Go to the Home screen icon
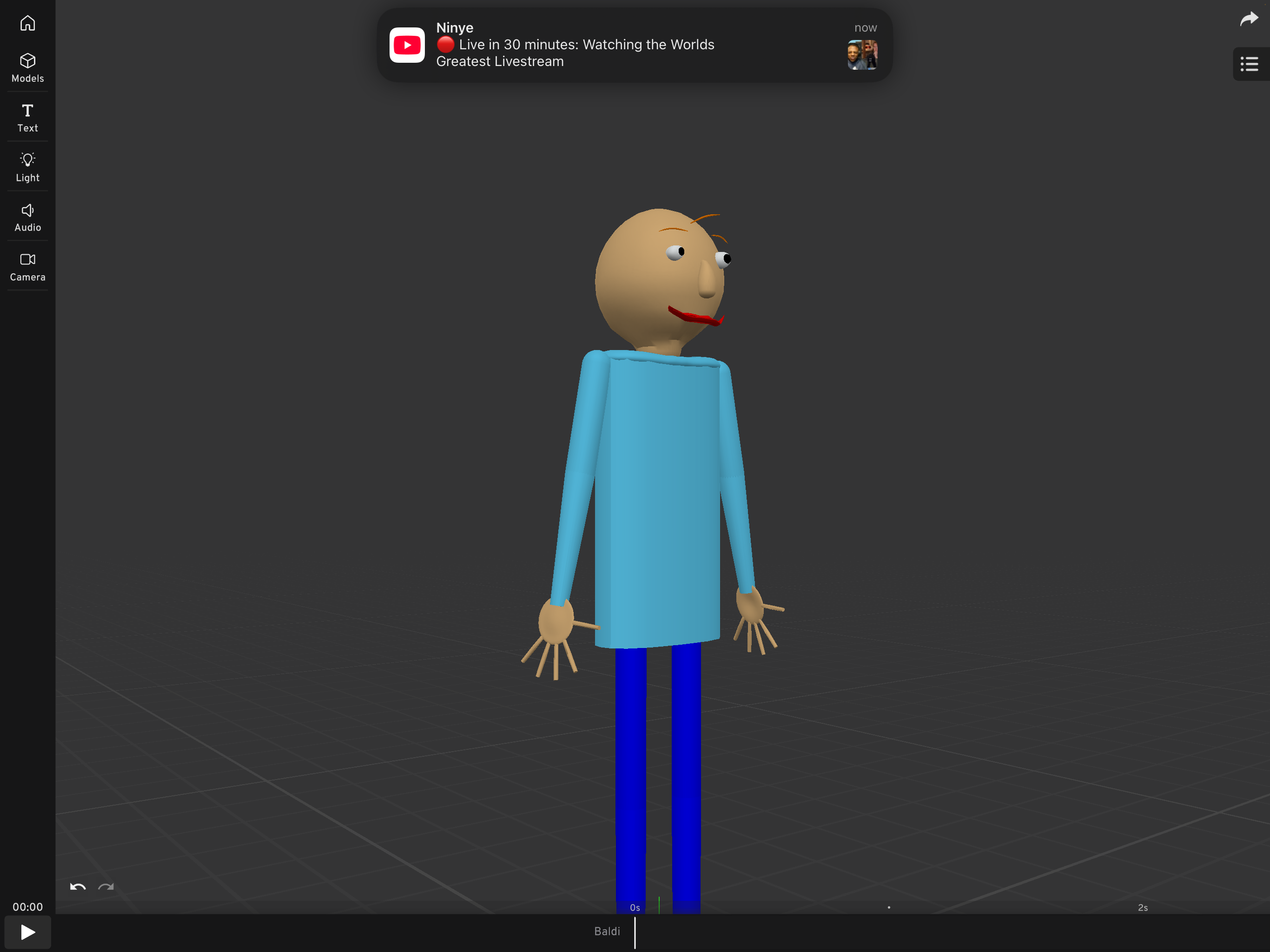The image size is (1270, 952). [x=27, y=23]
